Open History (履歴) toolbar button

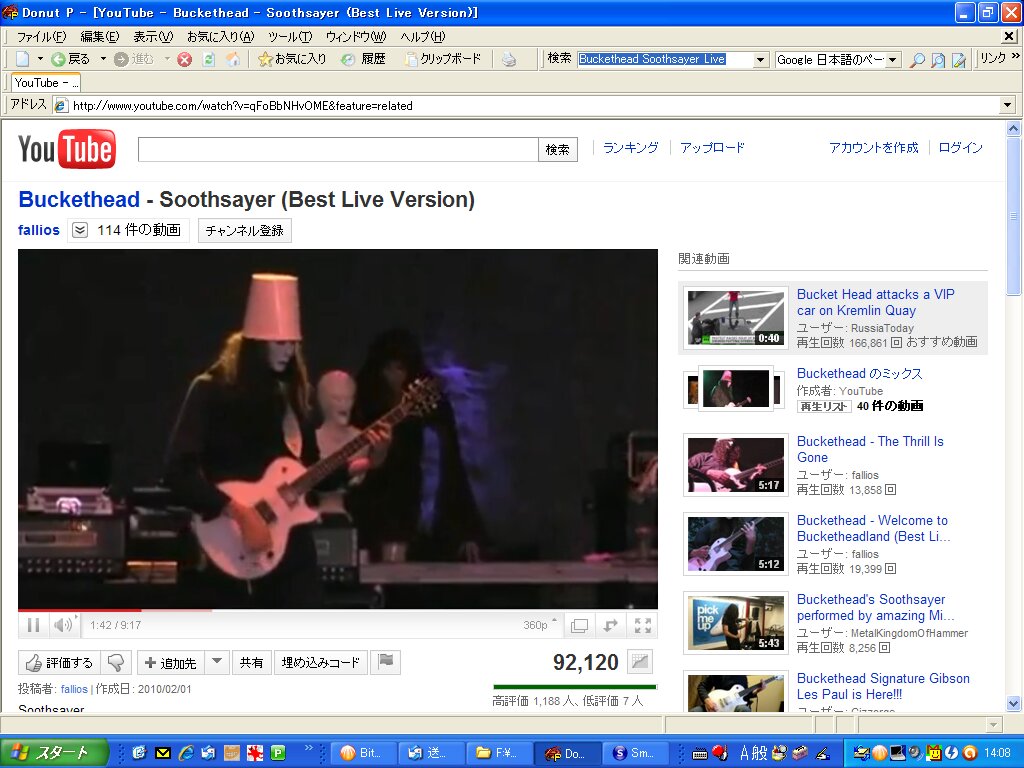tap(364, 59)
